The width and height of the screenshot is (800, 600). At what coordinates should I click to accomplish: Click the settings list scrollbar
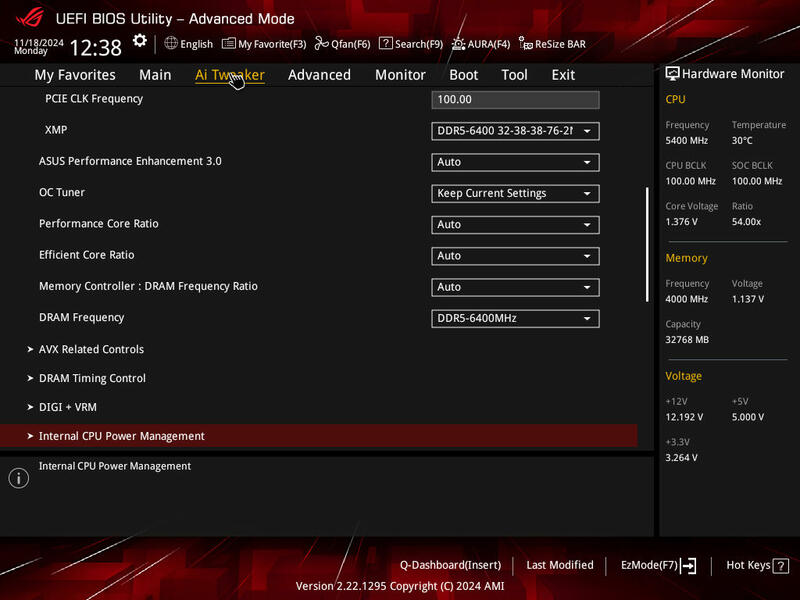click(x=647, y=244)
